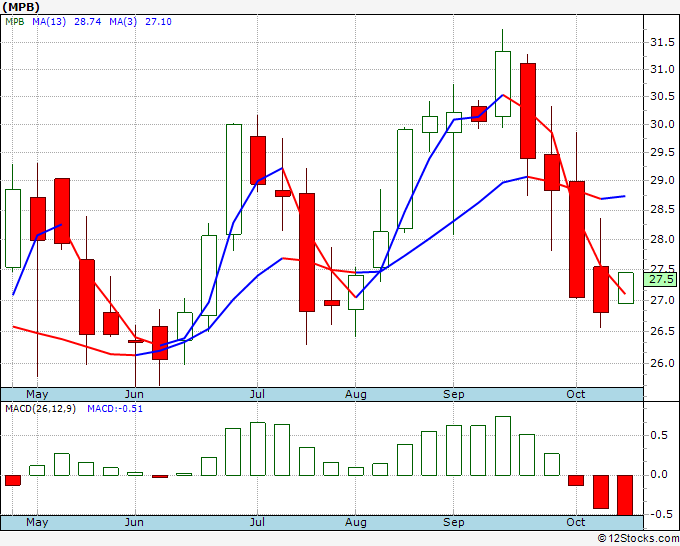Click the 28.0 price axis label
Screen dimensions: 680x546
pos(662,239)
